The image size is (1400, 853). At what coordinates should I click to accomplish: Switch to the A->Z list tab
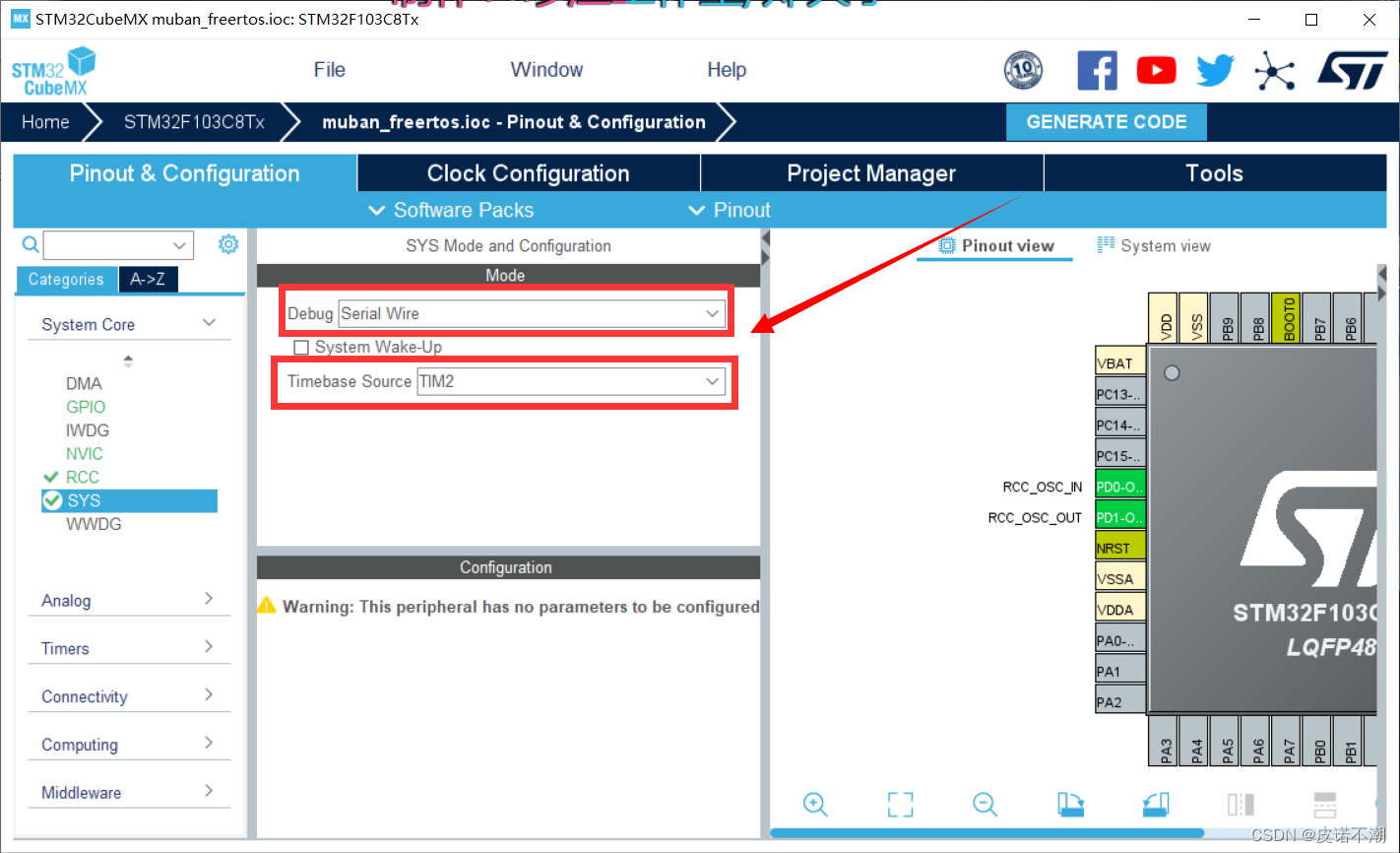click(x=148, y=280)
